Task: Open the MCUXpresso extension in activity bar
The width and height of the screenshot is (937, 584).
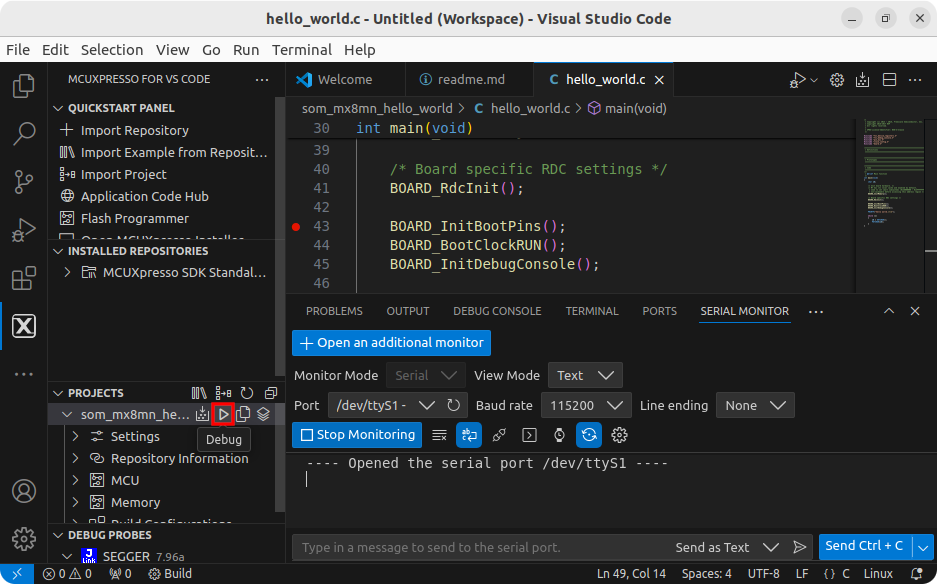Action: coord(23,326)
